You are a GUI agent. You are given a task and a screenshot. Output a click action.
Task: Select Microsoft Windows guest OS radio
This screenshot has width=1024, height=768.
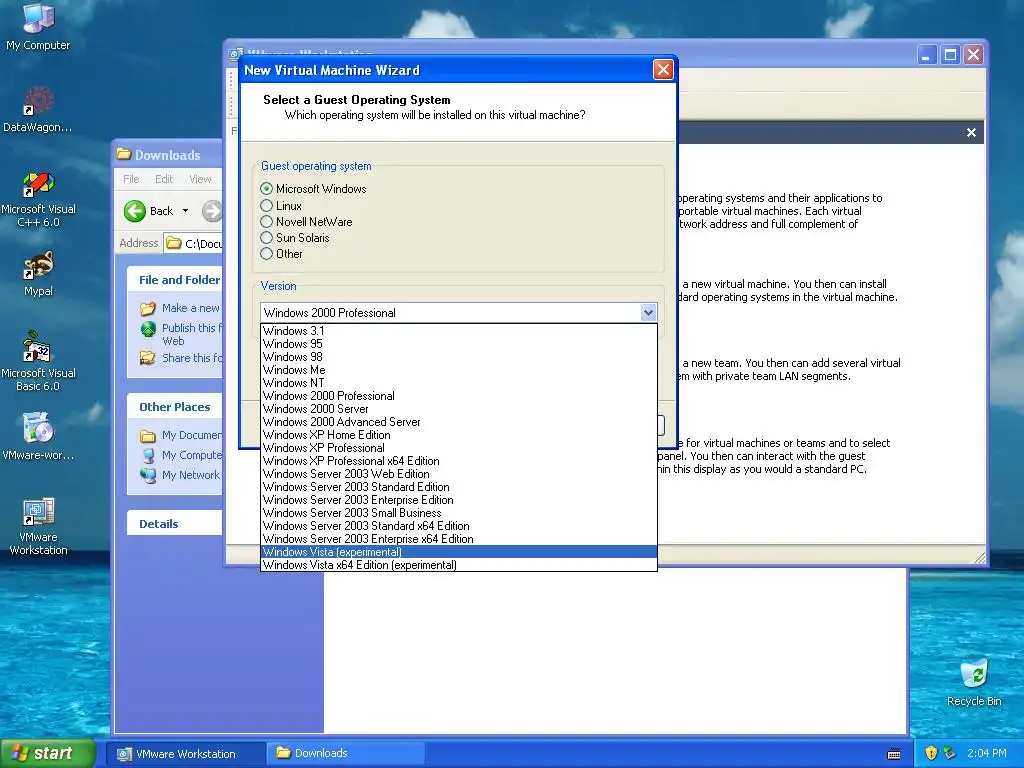pyautogui.click(x=266, y=189)
